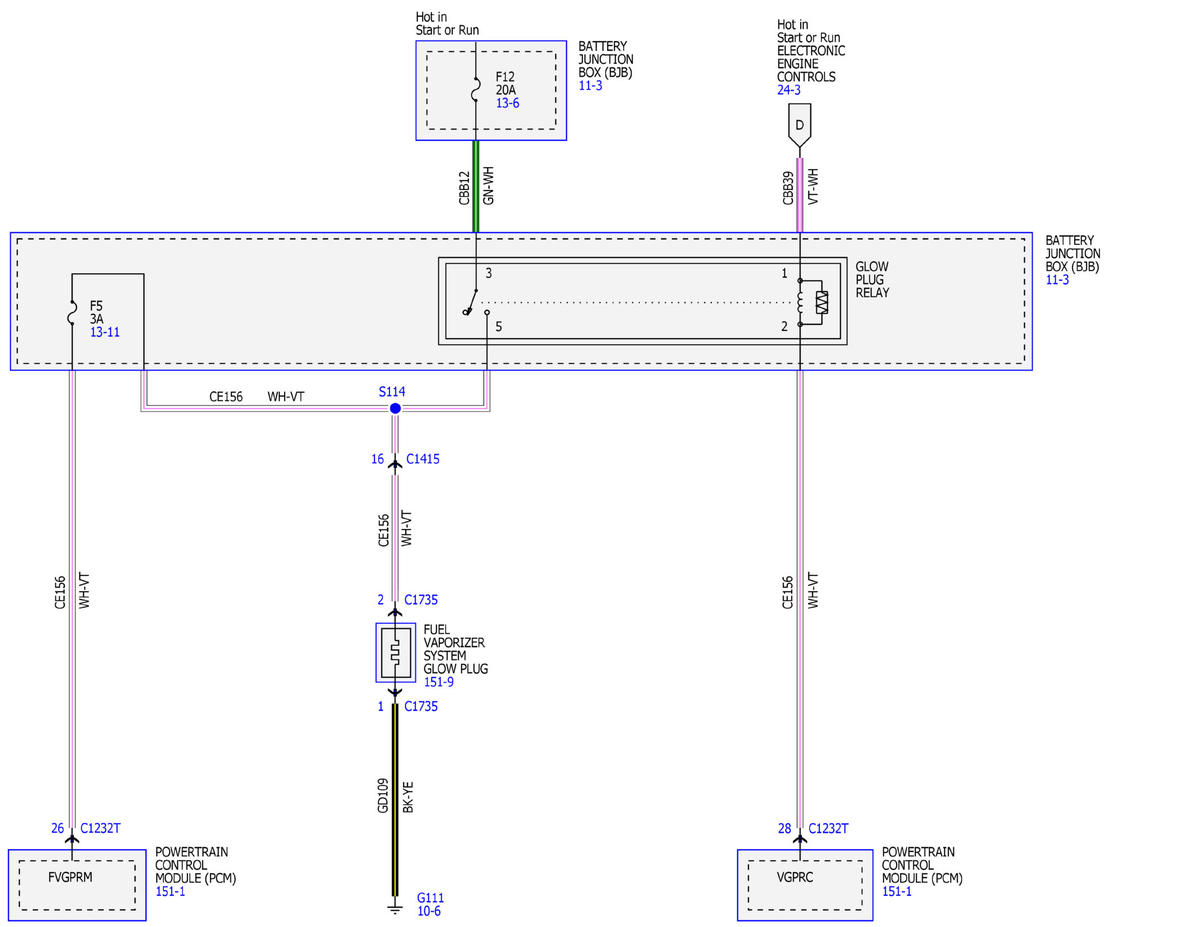Open the 11-3 link beside the glow plug relay box
This screenshot has height=927, width=1200.
point(1057,280)
